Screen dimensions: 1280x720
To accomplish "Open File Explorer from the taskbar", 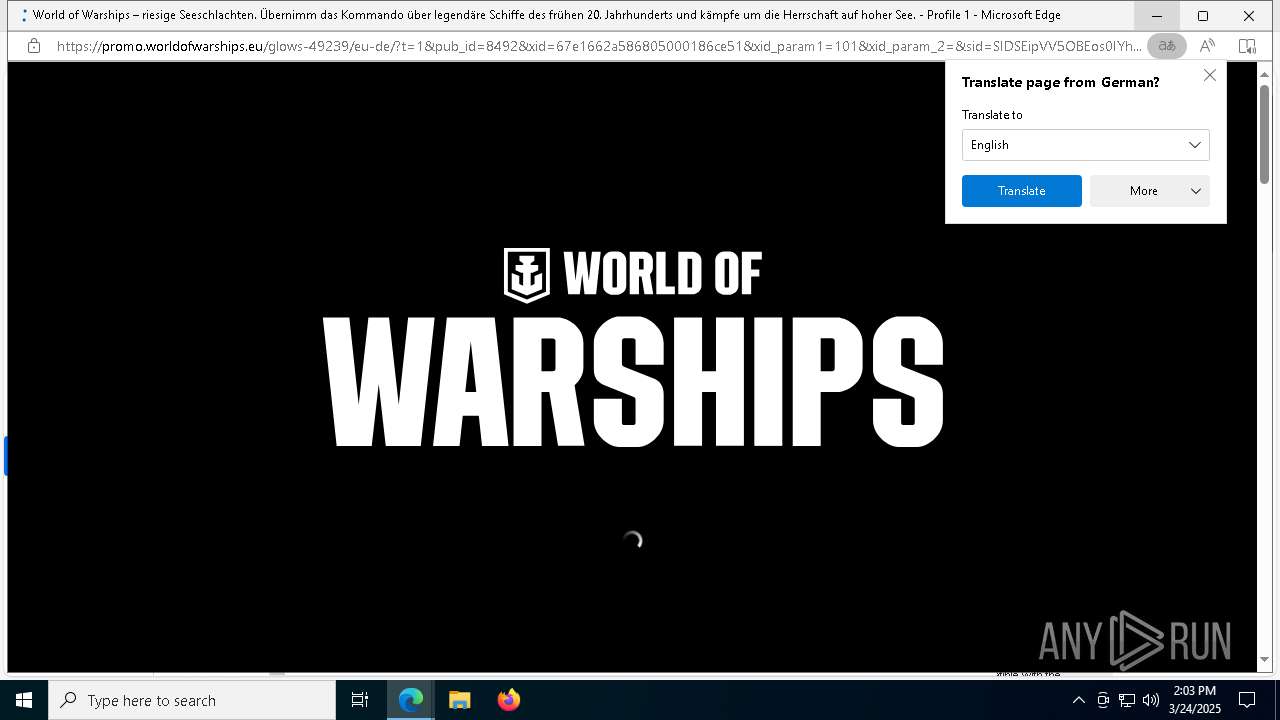I will 460,700.
